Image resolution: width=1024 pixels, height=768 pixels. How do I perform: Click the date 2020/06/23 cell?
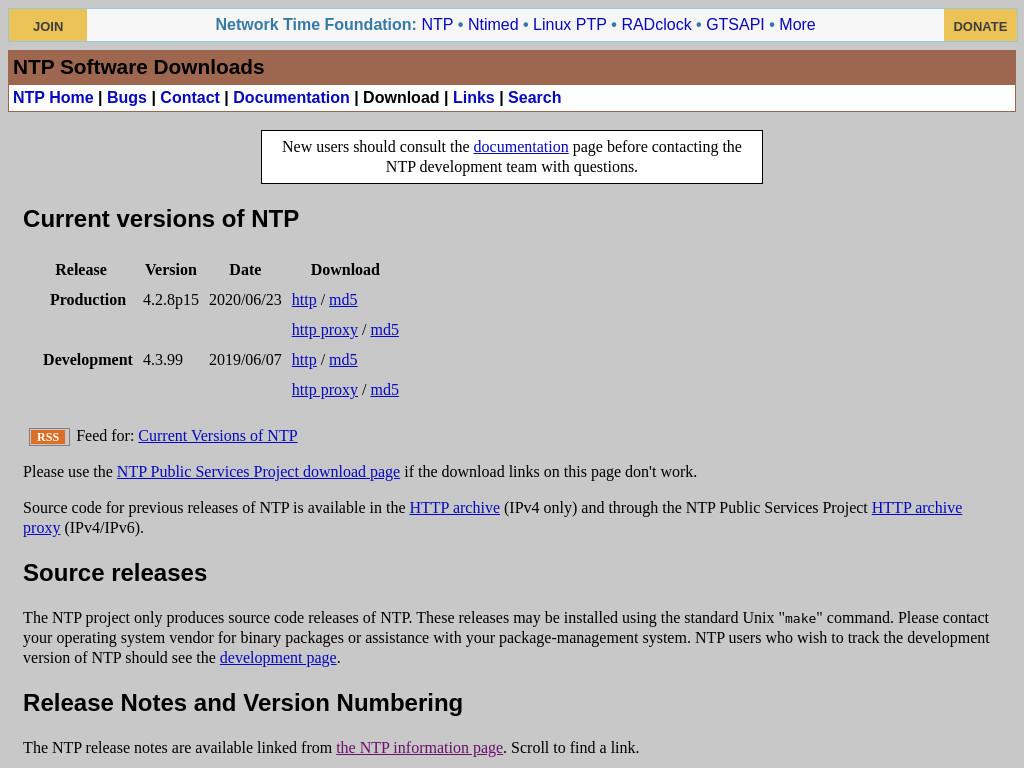click(x=245, y=300)
